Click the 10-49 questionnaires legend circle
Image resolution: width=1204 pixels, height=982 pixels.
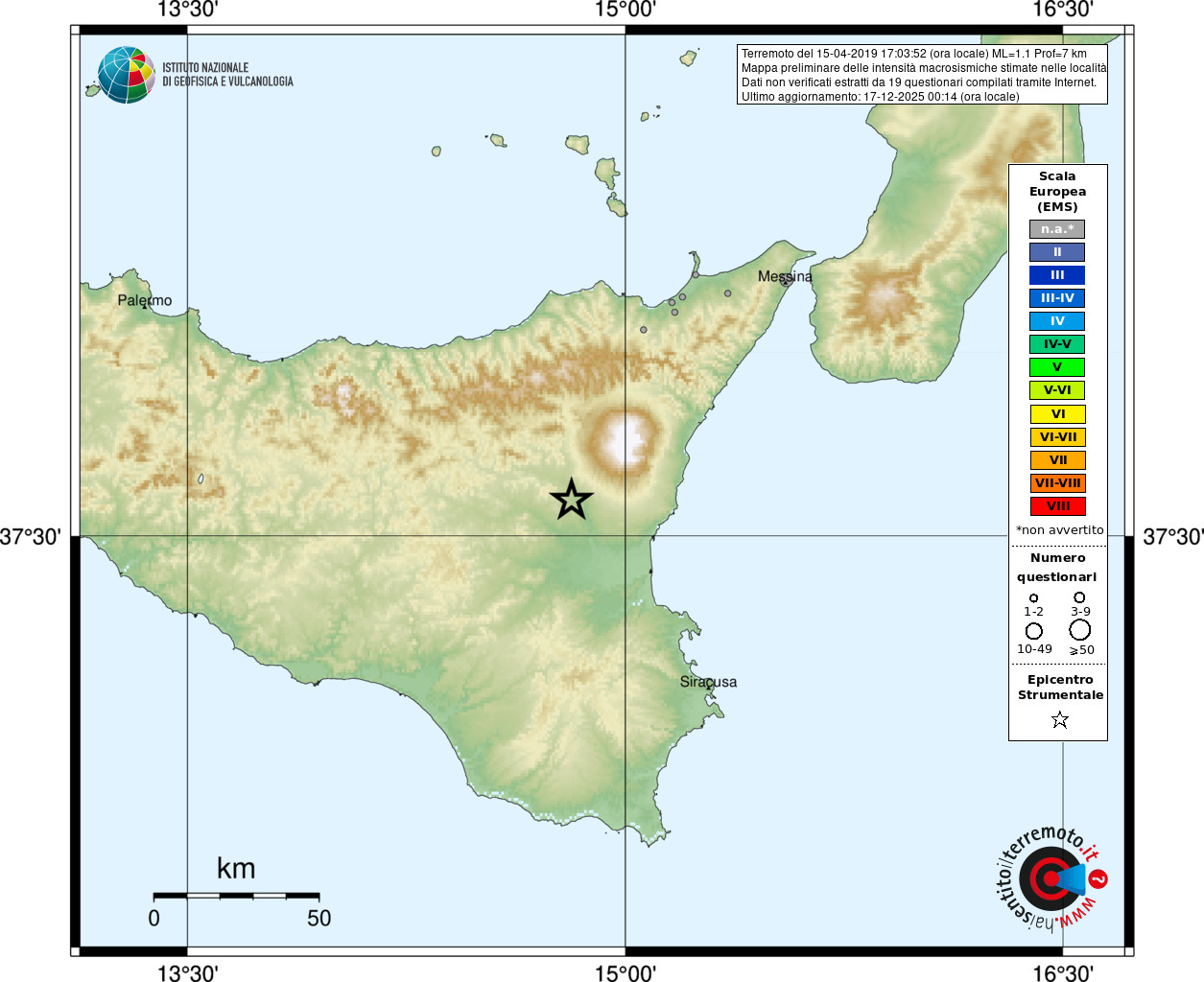pos(1034,631)
